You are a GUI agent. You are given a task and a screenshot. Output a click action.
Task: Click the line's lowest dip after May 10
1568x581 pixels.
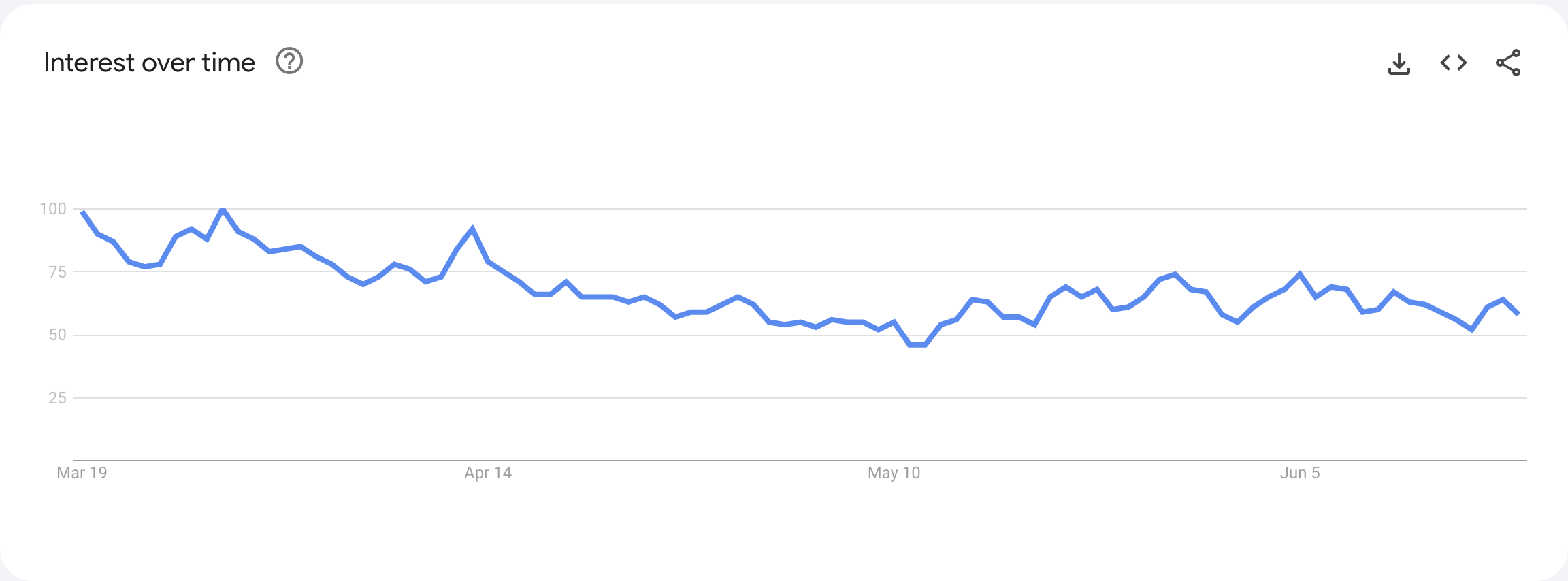pyautogui.click(x=917, y=345)
